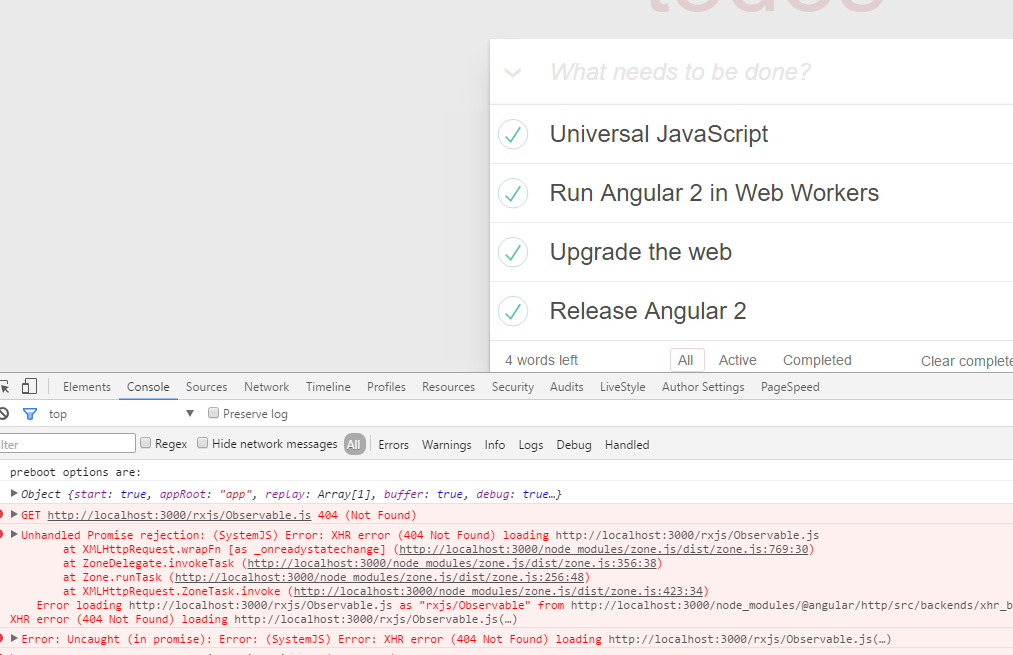
Task: Expand the GET 404 error entry
Action: coord(14,514)
